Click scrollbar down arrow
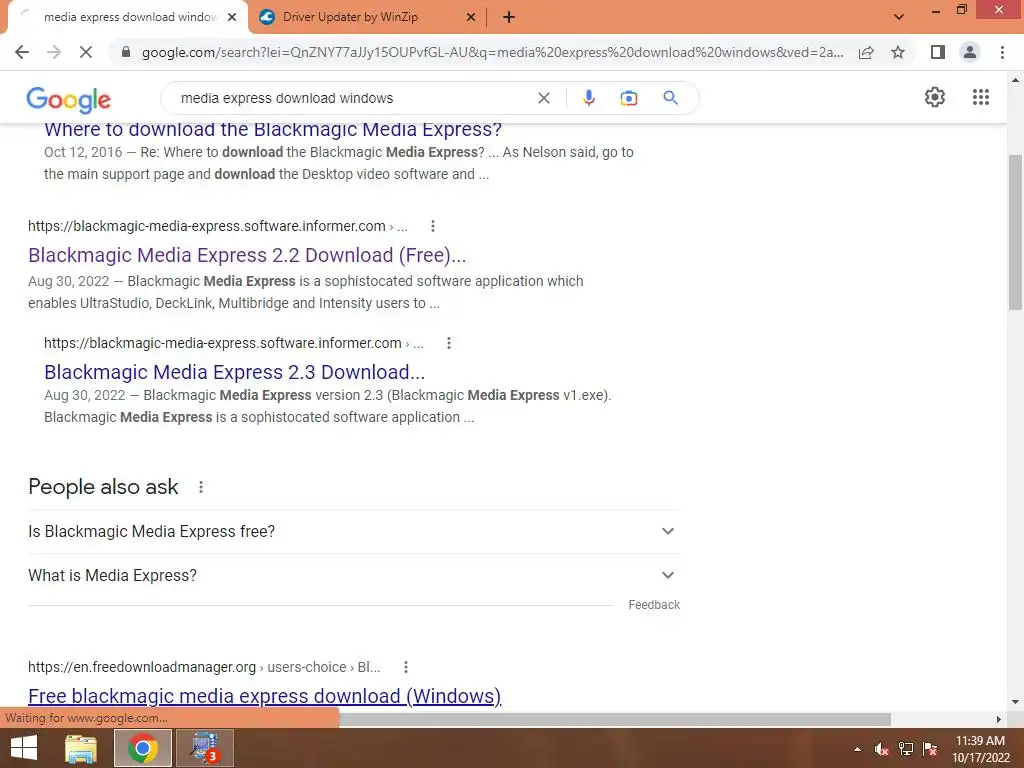 click(1015, 702)
